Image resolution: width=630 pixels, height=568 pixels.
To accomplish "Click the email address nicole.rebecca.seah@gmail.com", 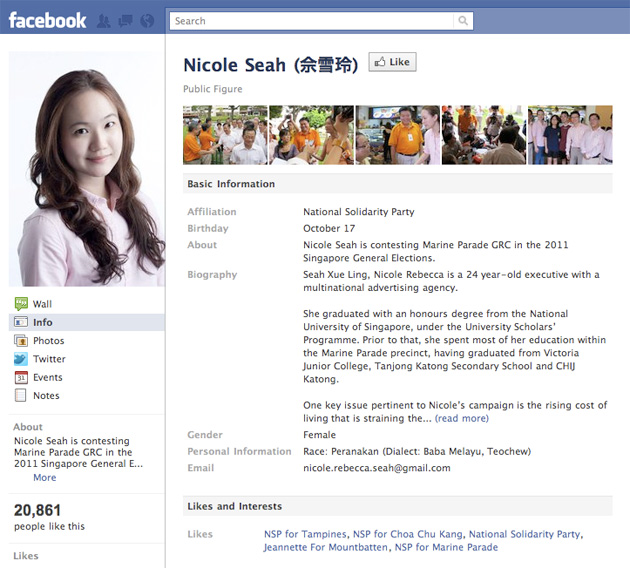I will tap(377, 468).
